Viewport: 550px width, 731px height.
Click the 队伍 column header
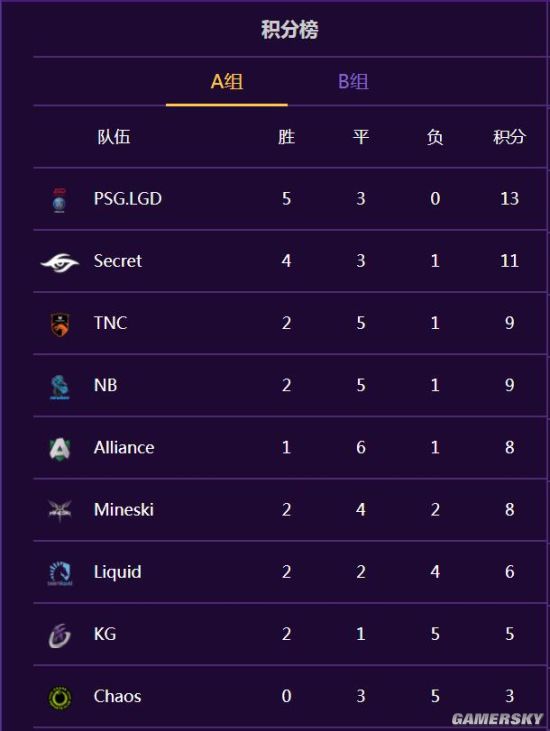point(114,137)
